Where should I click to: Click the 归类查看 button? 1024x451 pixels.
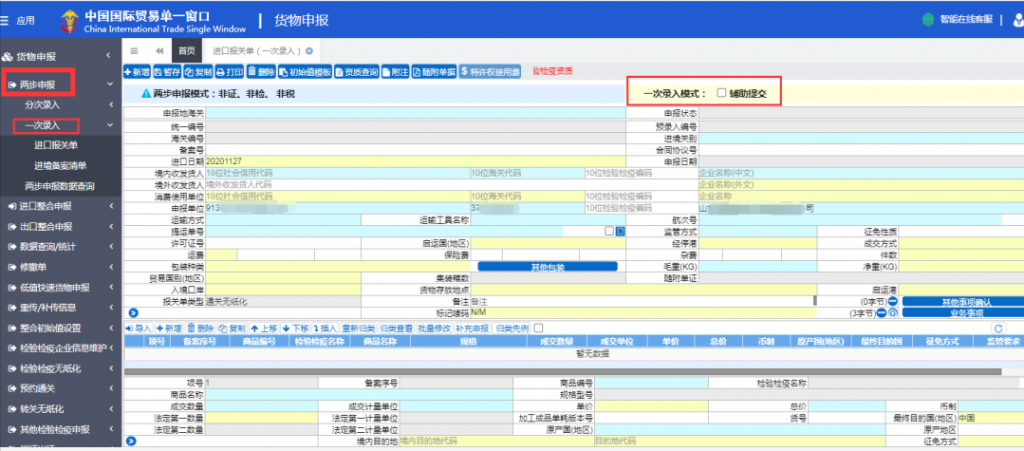(396, 328)
